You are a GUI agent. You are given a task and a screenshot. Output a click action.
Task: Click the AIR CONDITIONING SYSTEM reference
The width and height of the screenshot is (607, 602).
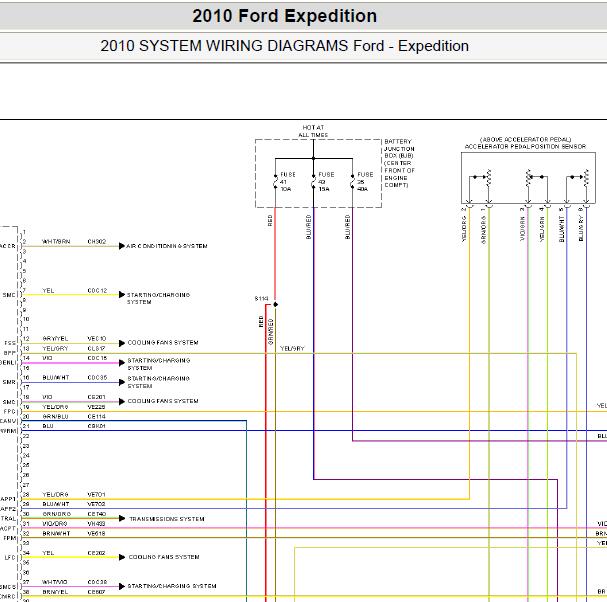point(167,246)
